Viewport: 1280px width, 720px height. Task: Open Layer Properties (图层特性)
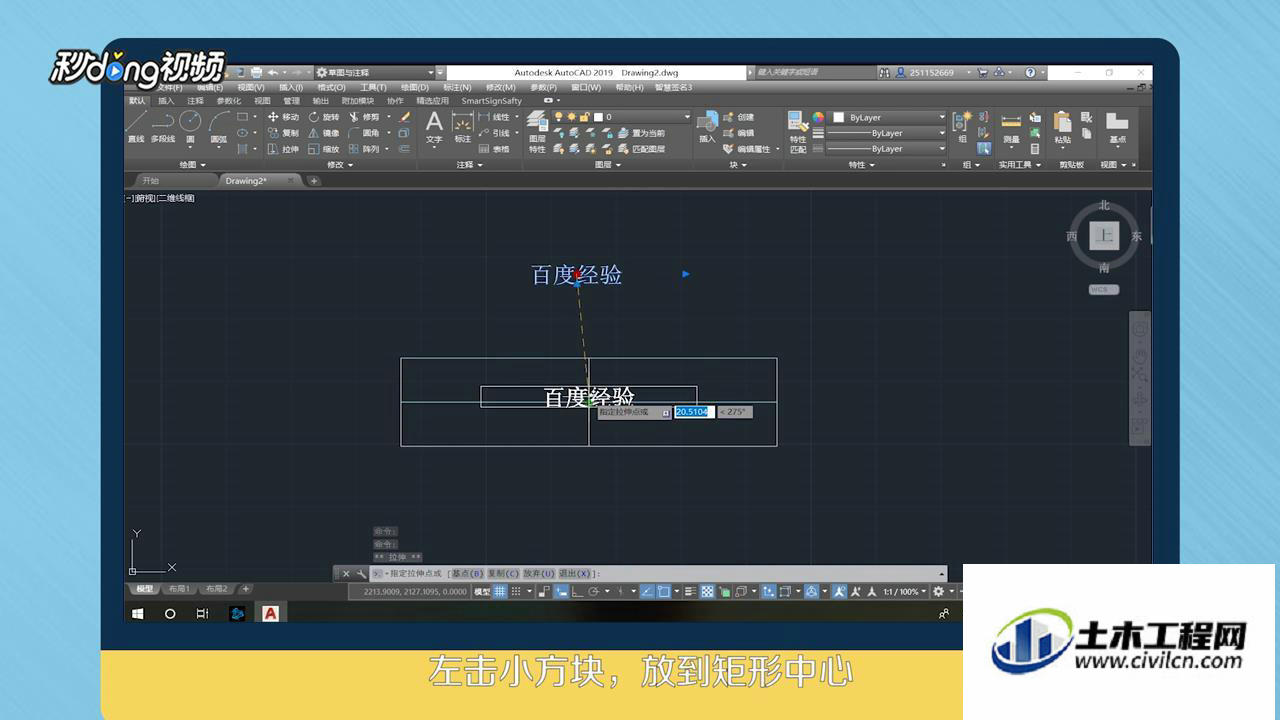point(537,131)
